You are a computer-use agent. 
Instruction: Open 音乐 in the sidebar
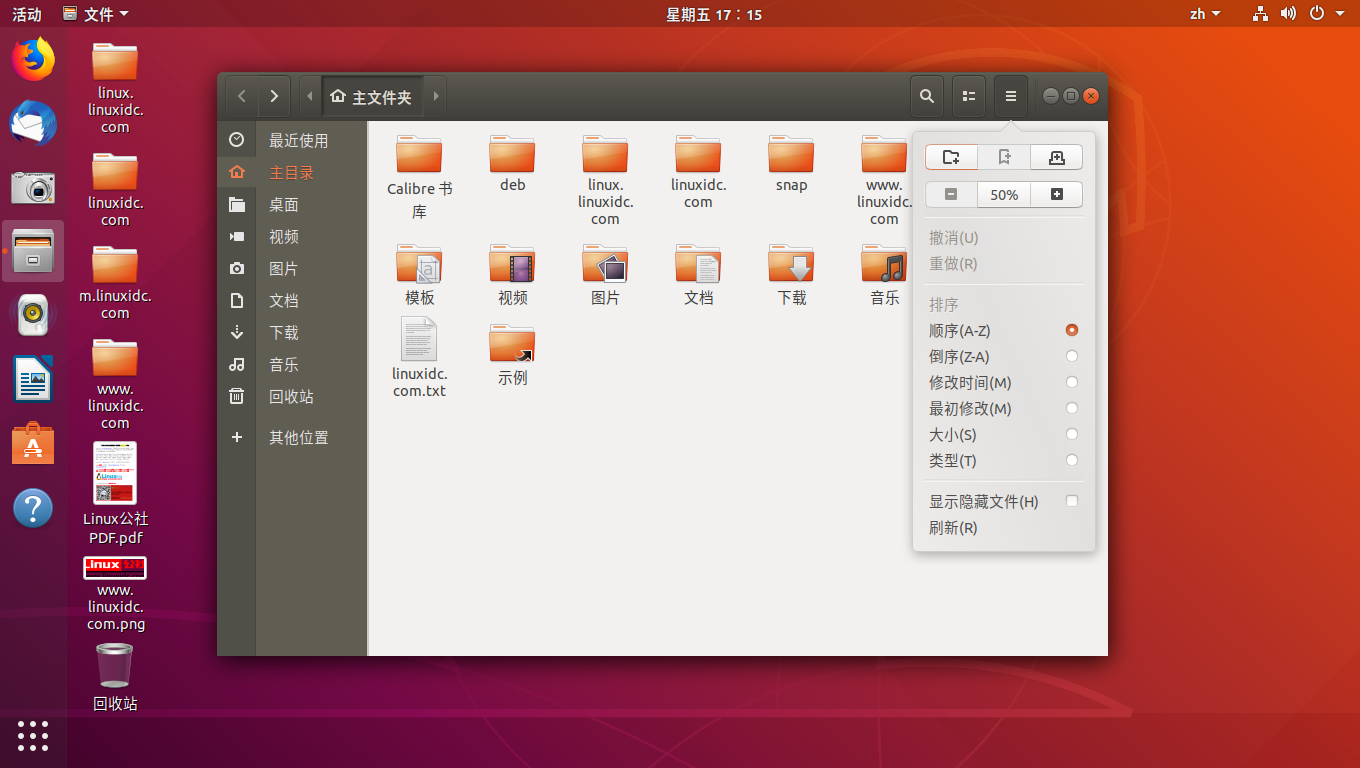[x=292, y=365]
